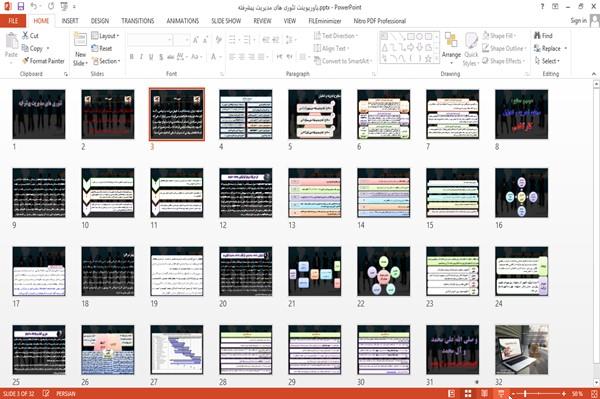The width and height of the screenshot is (600, 399).
Task: Open the FILE menu tab
Action: point(13,21)
